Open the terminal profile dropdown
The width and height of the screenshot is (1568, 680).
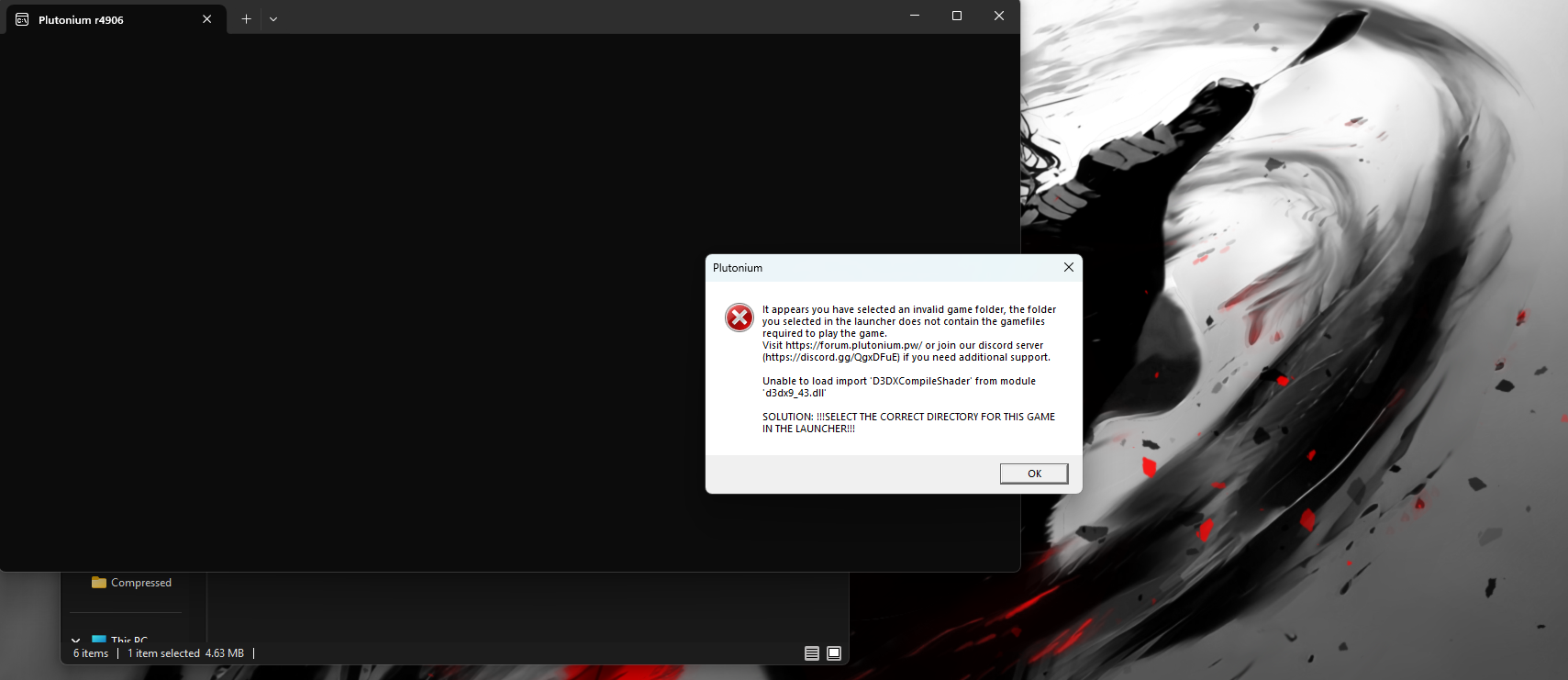pos(273,18)
